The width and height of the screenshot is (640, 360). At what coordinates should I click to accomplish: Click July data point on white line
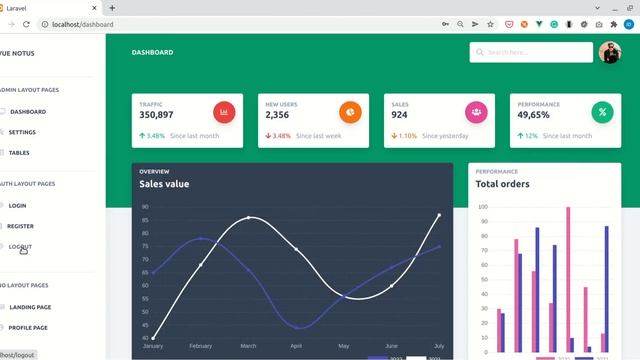click(x=439, y=215)
